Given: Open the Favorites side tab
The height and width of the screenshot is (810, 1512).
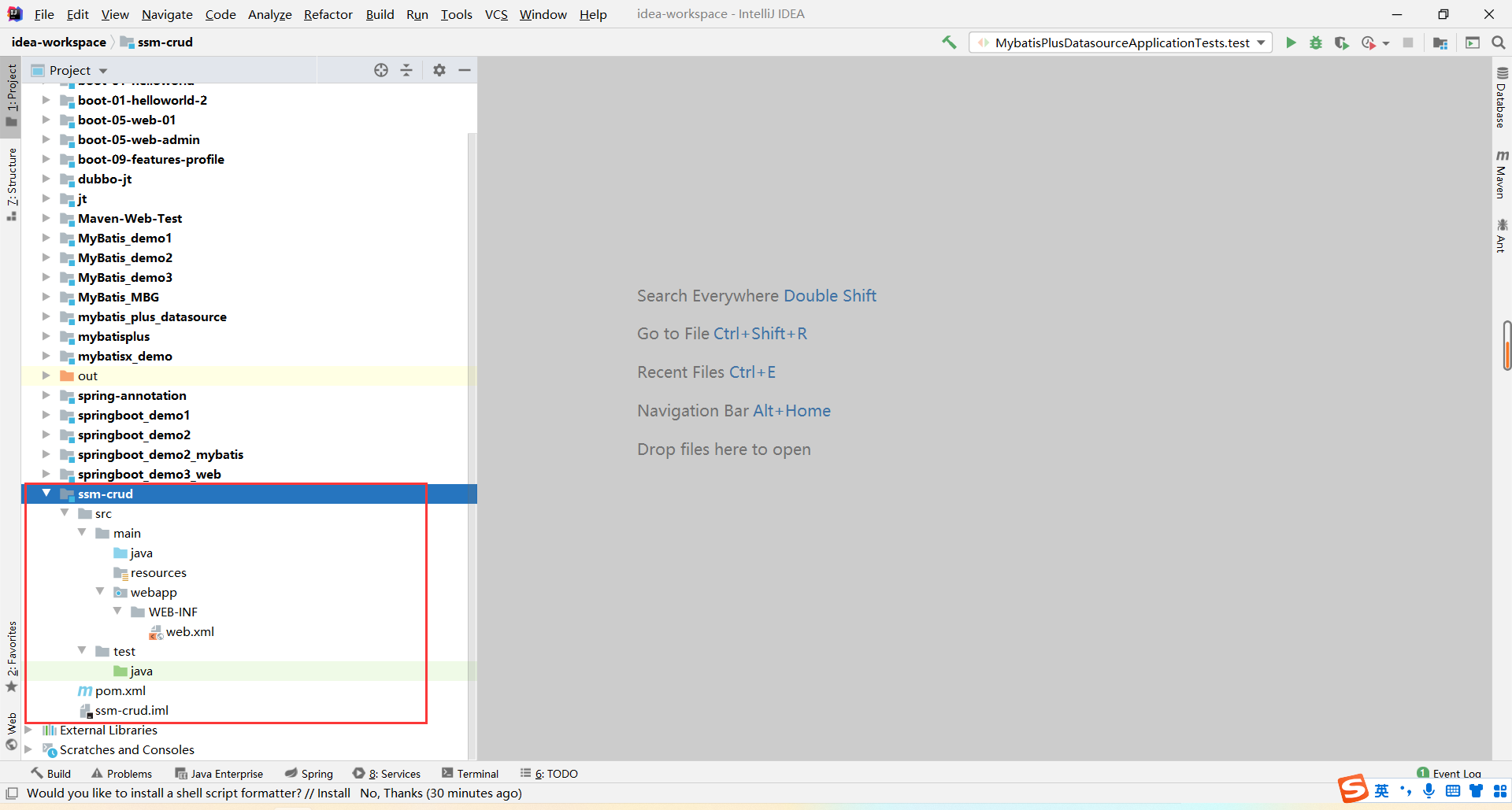Looking at the screenshot, I should [x=12, y=657].
